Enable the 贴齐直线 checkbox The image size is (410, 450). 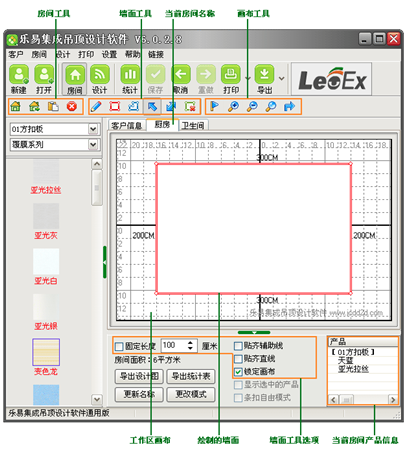point(238,359)
